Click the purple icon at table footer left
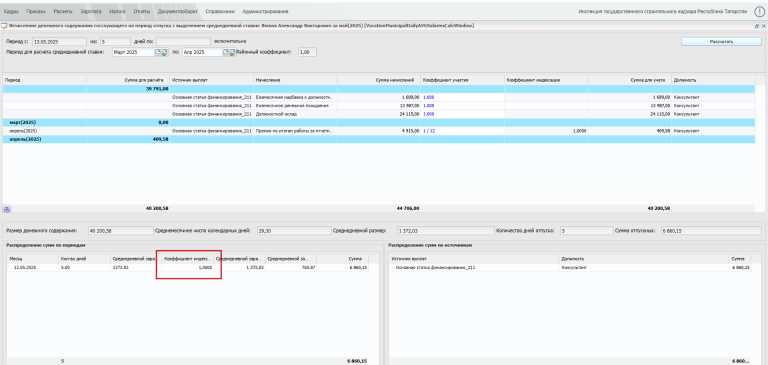Viewport: 768px width, 365px height. click(x=7, y=209)
